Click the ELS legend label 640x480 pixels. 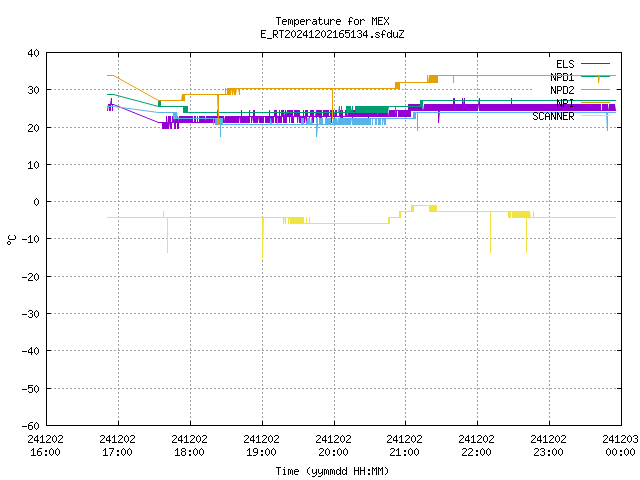click(565, 64)
